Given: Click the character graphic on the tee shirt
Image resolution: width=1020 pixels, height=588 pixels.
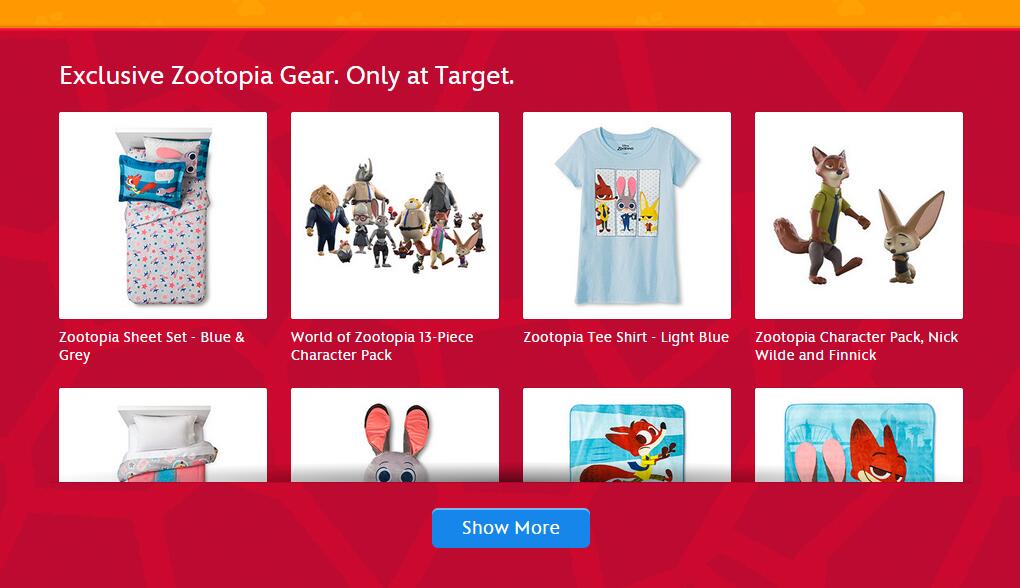Looking at the screenshot, I should click(626, 202).
